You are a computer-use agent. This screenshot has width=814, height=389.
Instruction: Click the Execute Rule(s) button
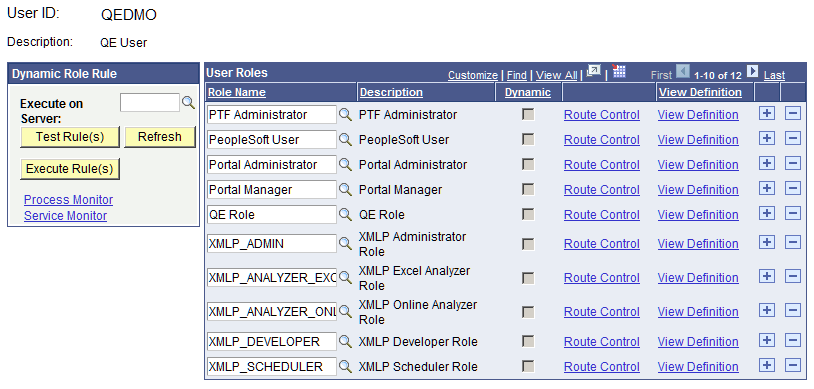point(70,169)
